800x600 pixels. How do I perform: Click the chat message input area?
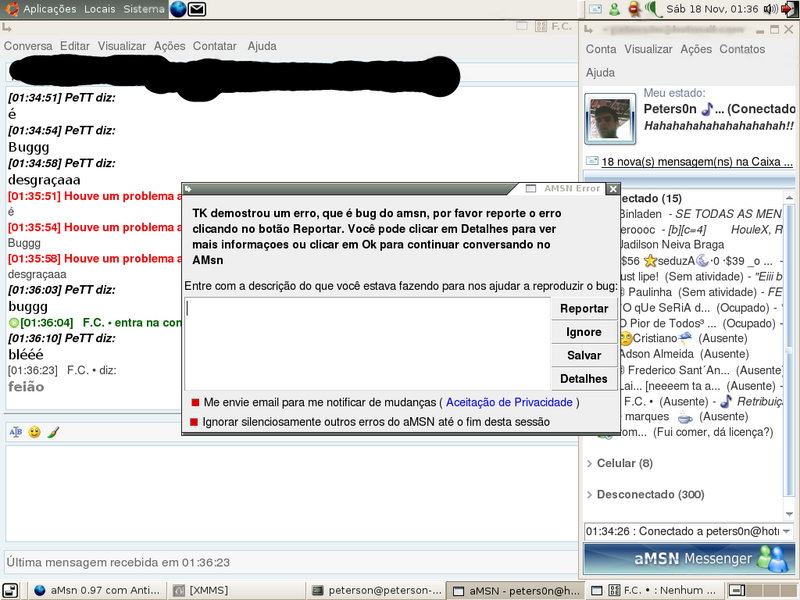[x=291, y=493]
